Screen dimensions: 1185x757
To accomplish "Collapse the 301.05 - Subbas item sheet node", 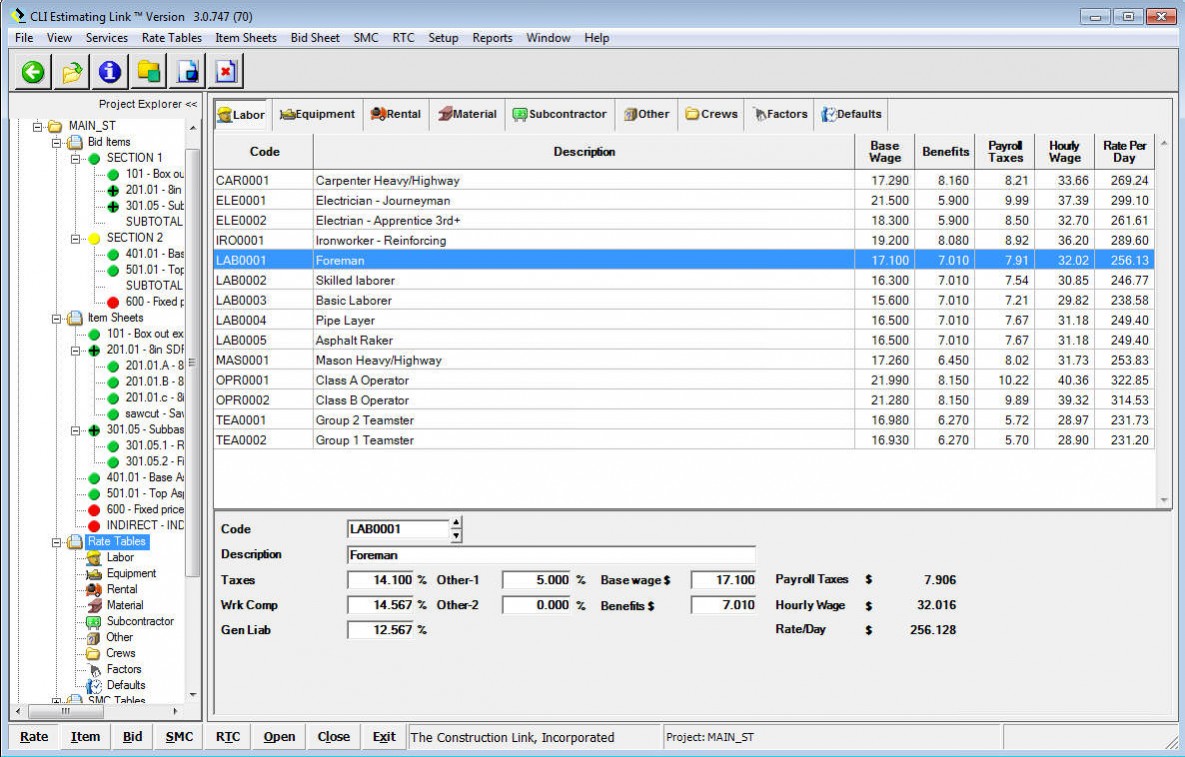I will [76, 430].
